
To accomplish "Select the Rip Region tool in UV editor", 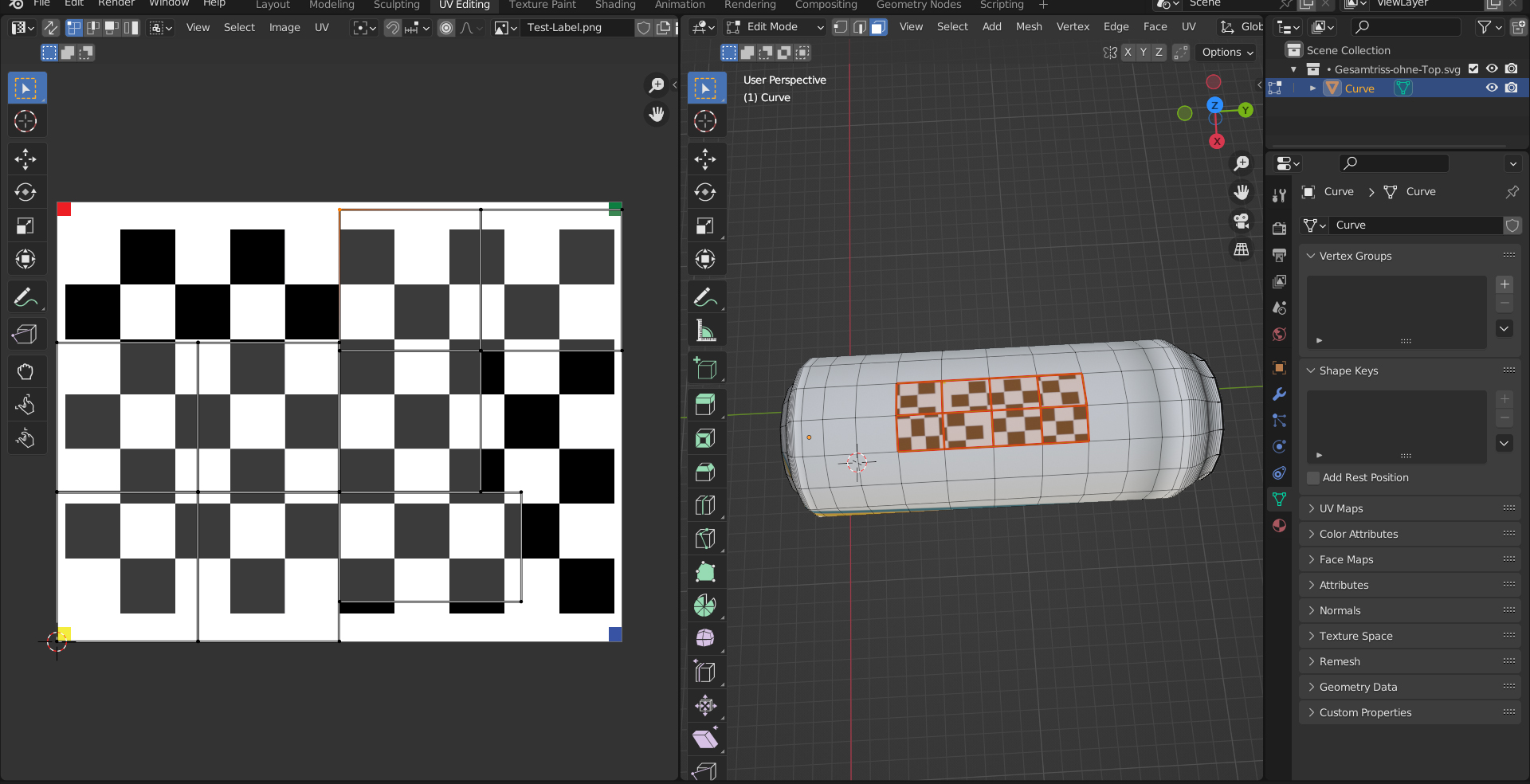I will (x=25, y=334).
